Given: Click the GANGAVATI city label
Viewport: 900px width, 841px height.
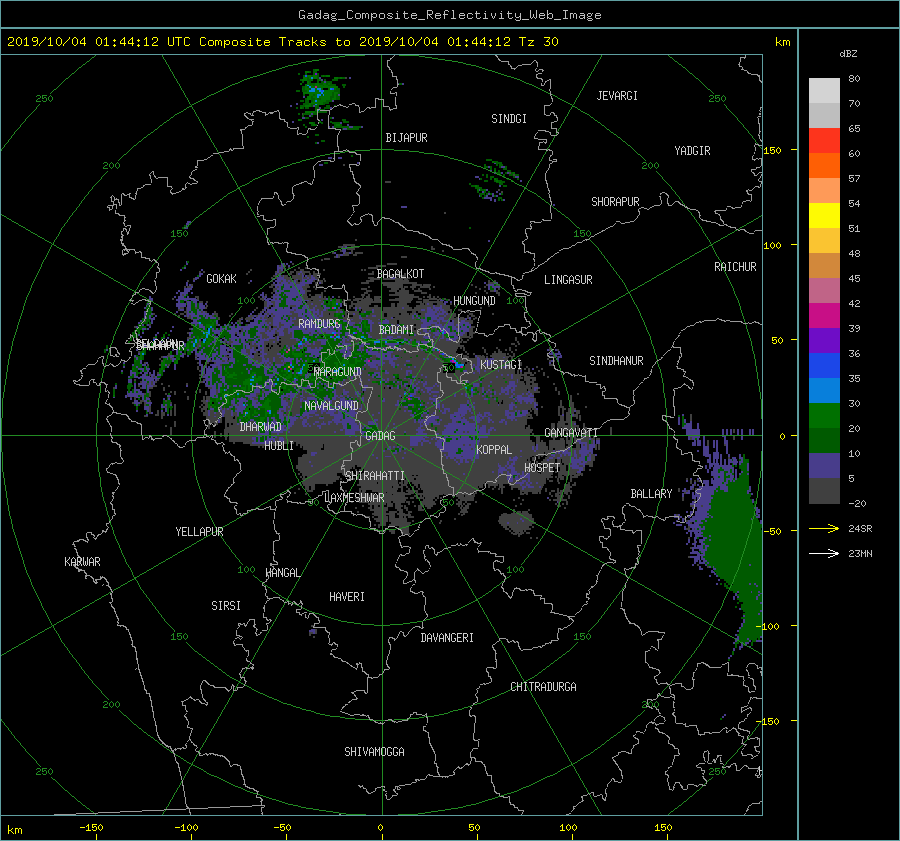Looking at the screenshot, I should [571, 432].
